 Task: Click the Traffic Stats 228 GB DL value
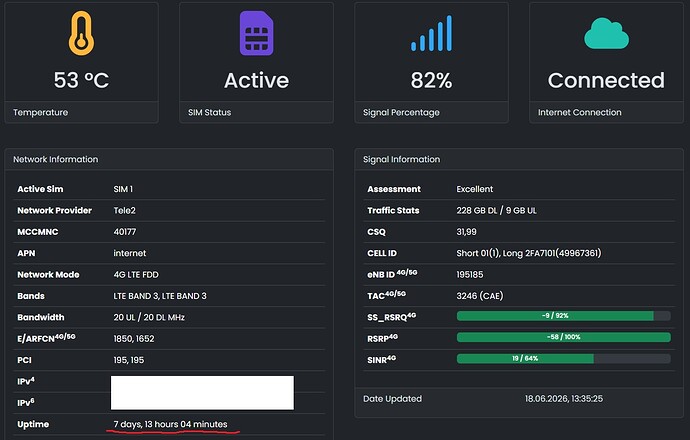point(496,210)
